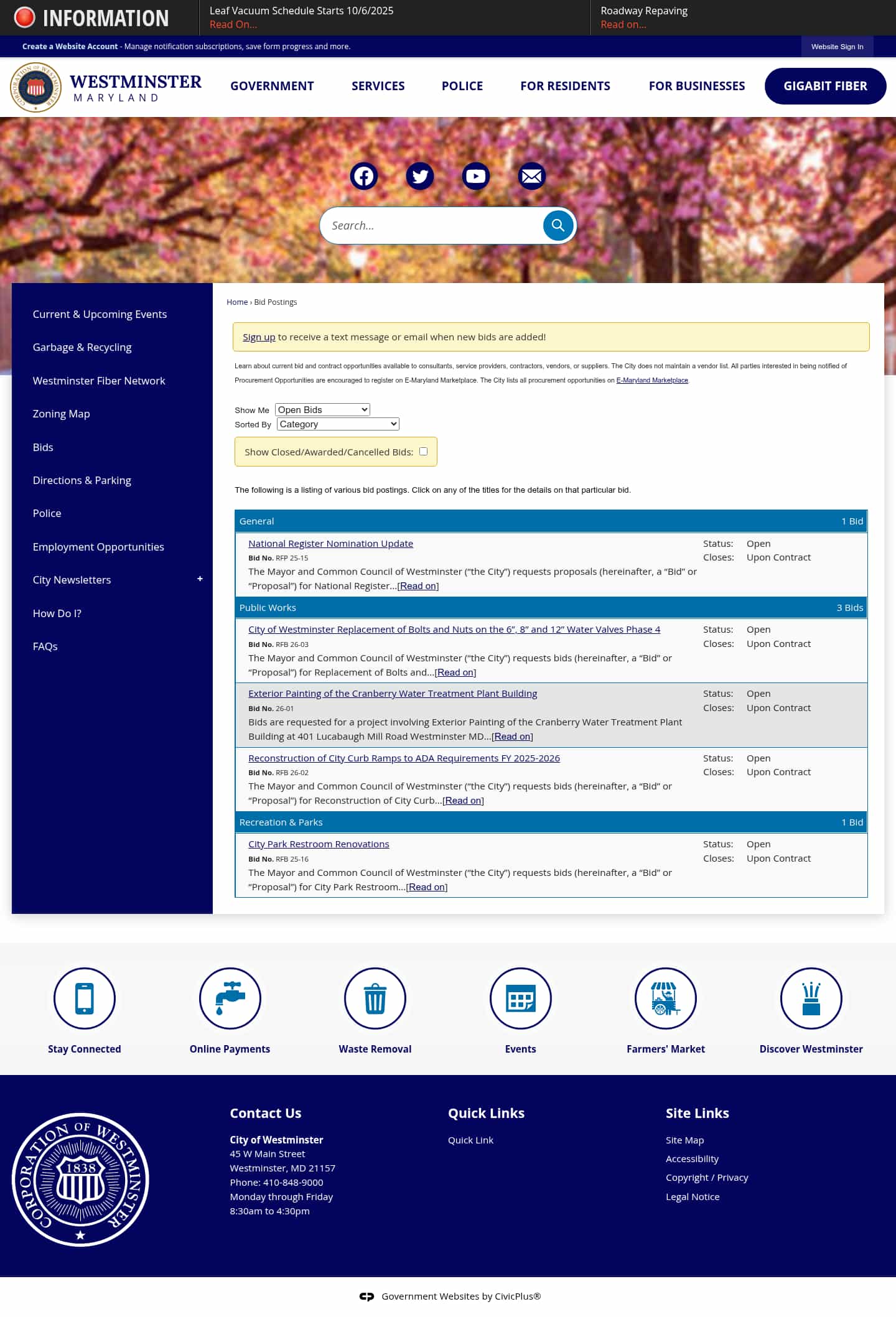This screenshot has height=1317, width=896.
Task: Open Legal Notice footer link
Action: [693, 1197]
